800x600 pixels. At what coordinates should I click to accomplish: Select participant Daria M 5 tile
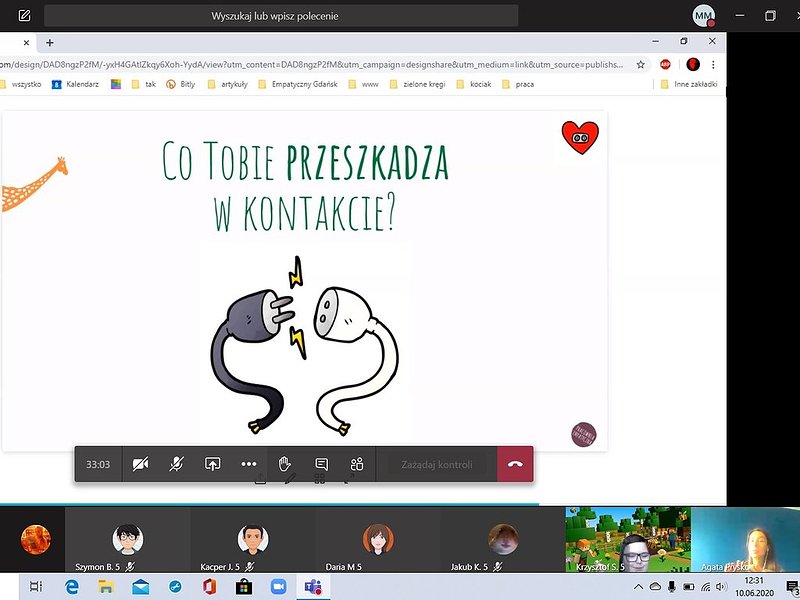click(378, 540)
